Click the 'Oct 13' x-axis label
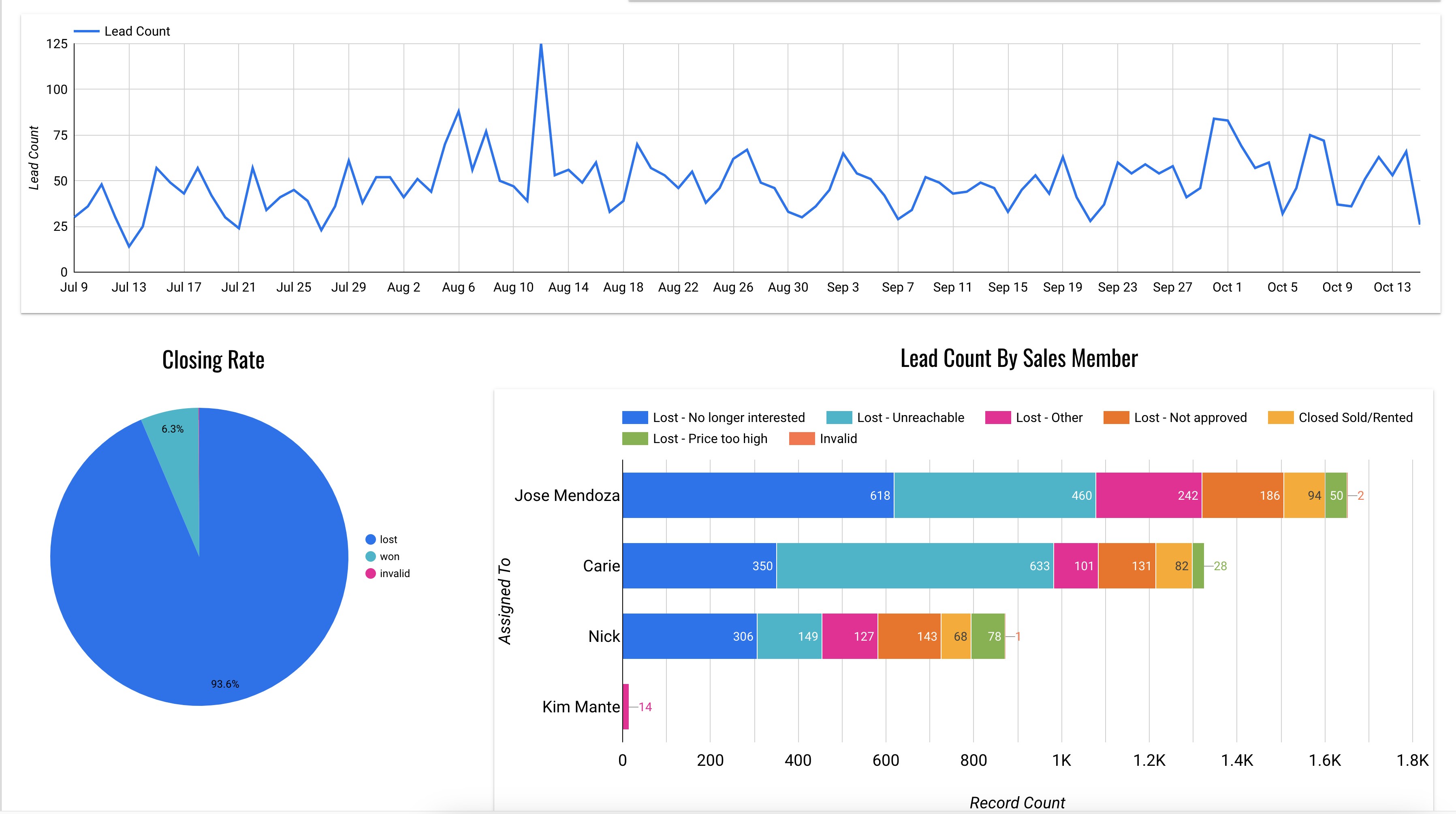Viewport: 1456px width, 814px height. pos(1392,288)
